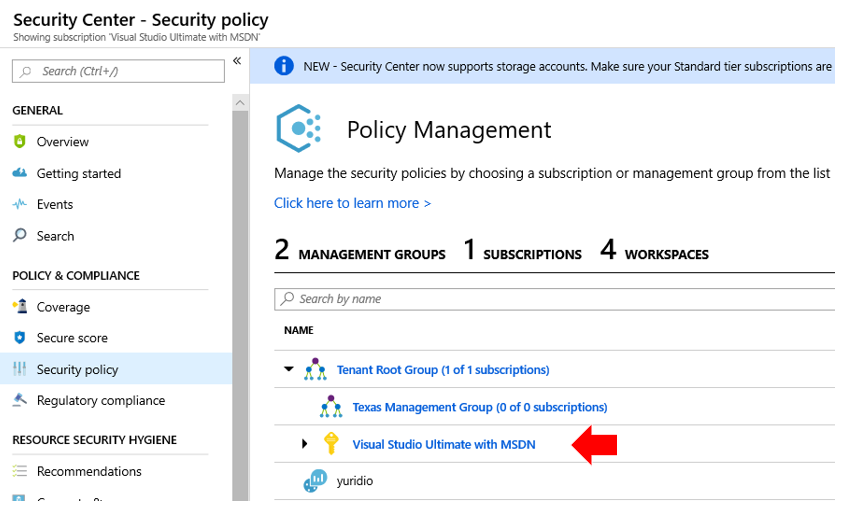Viewport: 847px width, 513px height.
Task: Click the Tenant Root Group hierarchy icon
Action: [315, 370]
